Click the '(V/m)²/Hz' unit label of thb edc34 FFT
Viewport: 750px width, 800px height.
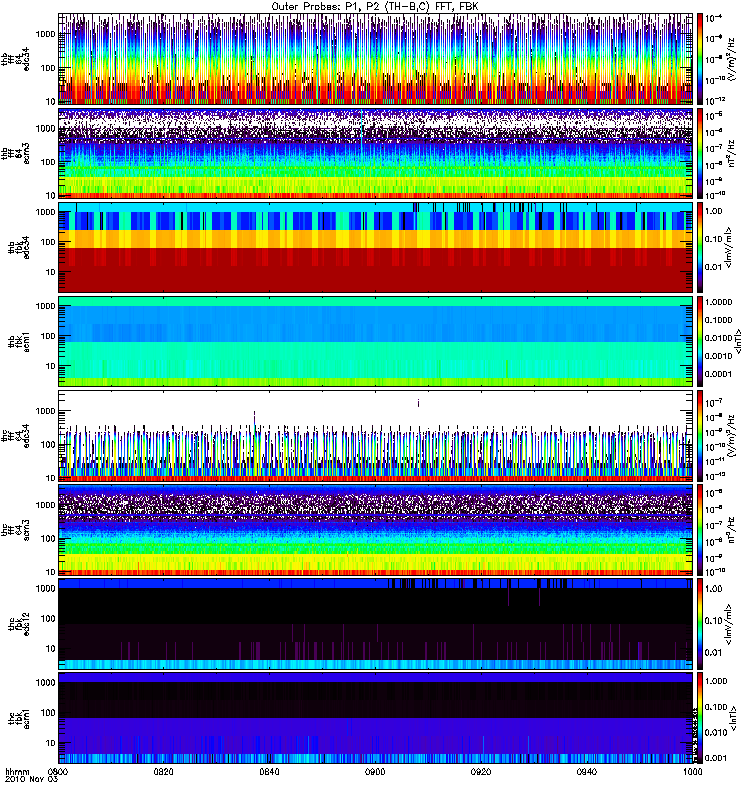731,59
